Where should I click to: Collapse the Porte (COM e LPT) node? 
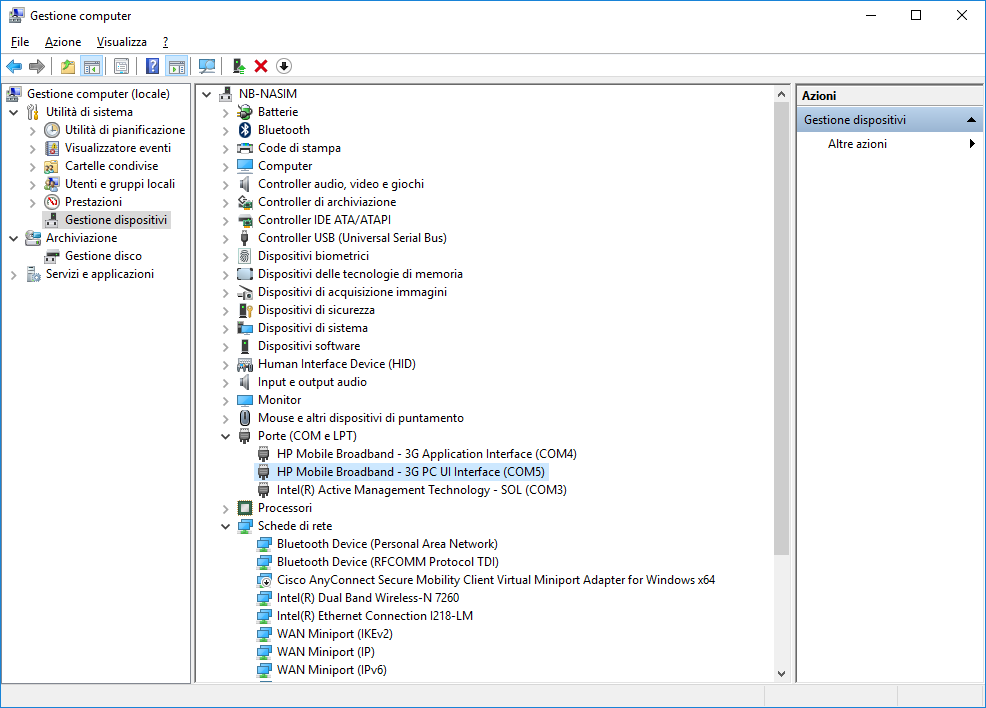(226, 436)
